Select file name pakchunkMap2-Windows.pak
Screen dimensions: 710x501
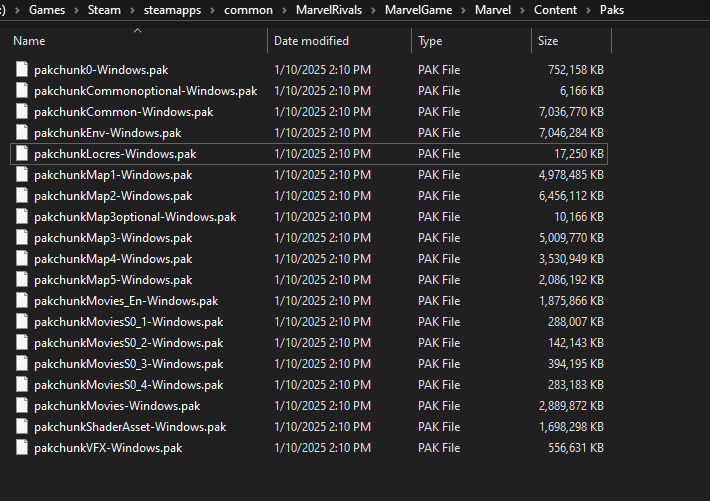pyautogui.click(x=113, y=196)
